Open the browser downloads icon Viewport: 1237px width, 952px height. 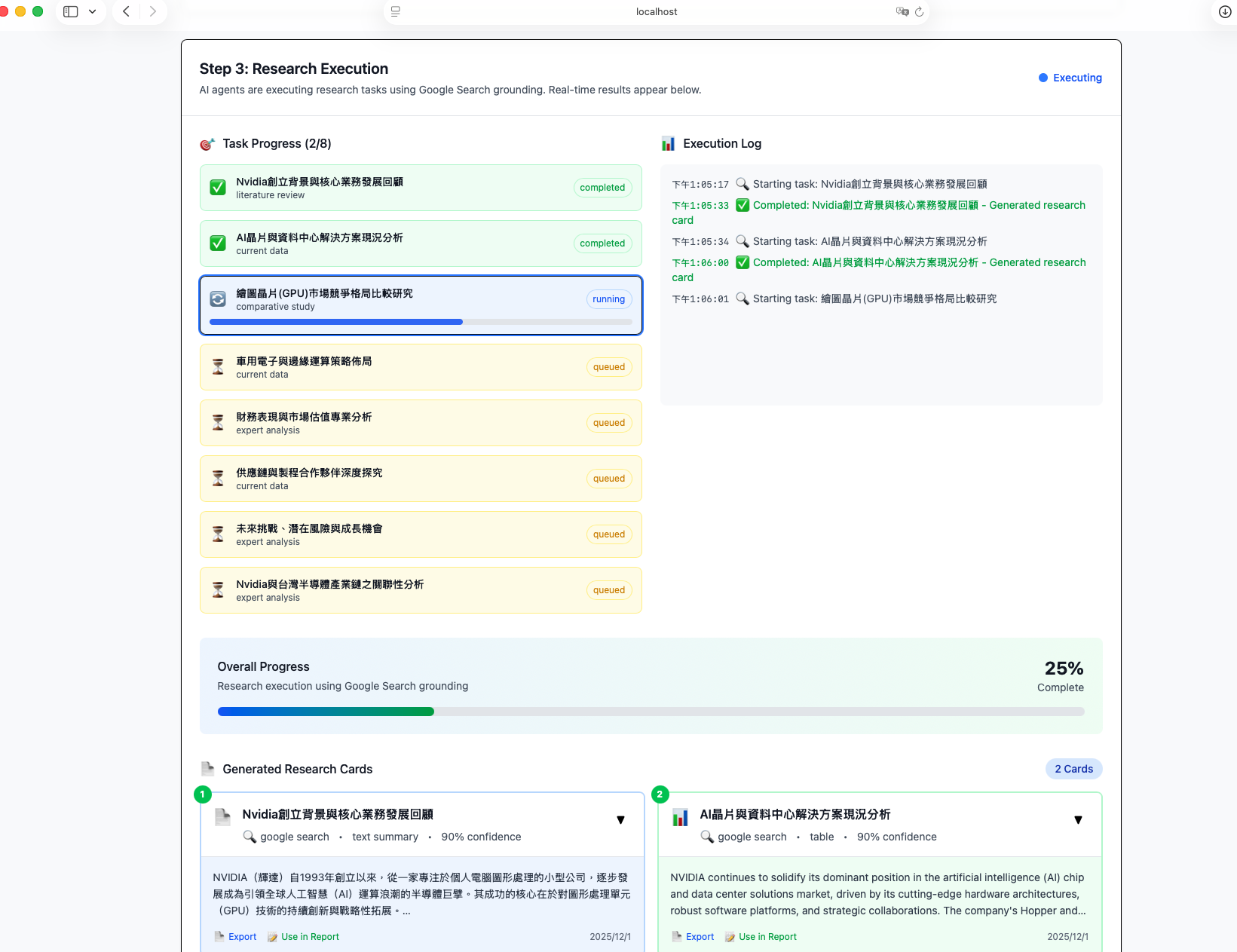[1225, 11]
